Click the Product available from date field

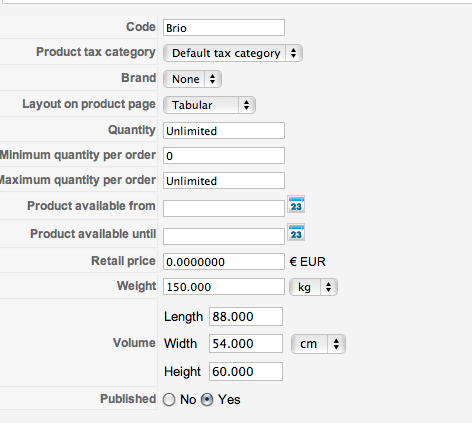coord(224,208)
